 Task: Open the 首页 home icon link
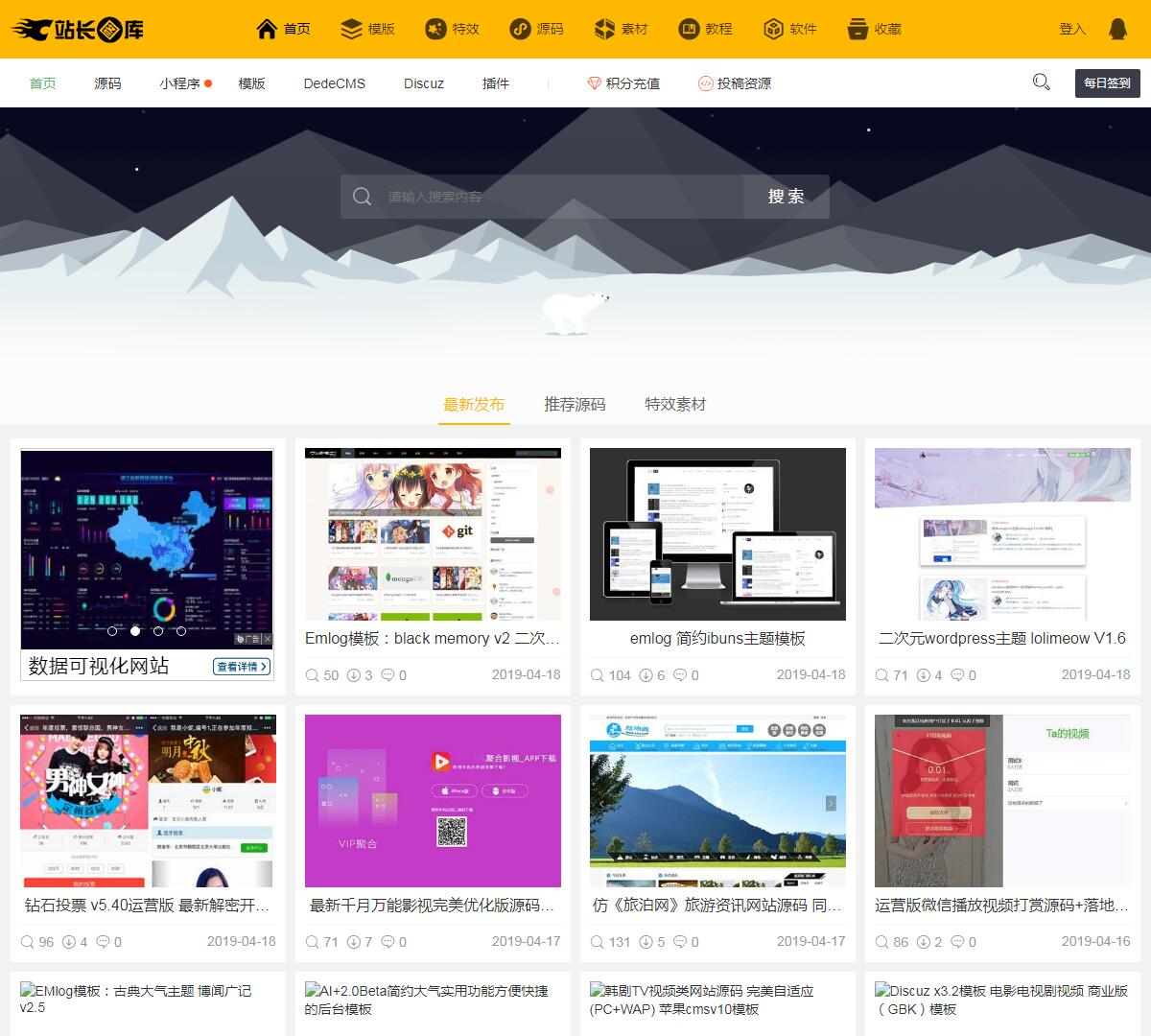[x=284, y=29]
